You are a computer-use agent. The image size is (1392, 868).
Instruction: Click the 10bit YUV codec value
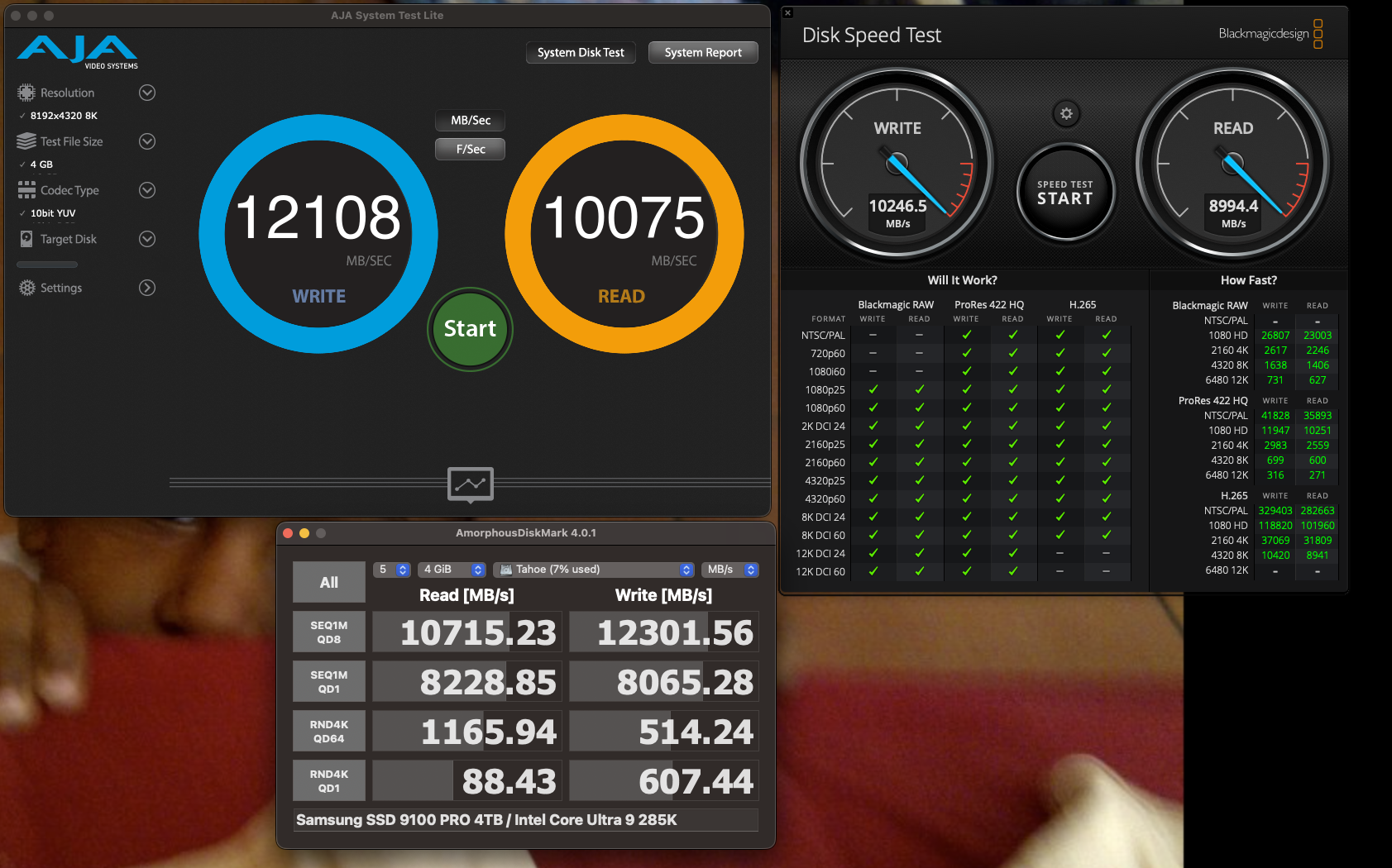(x=53, y=213)
